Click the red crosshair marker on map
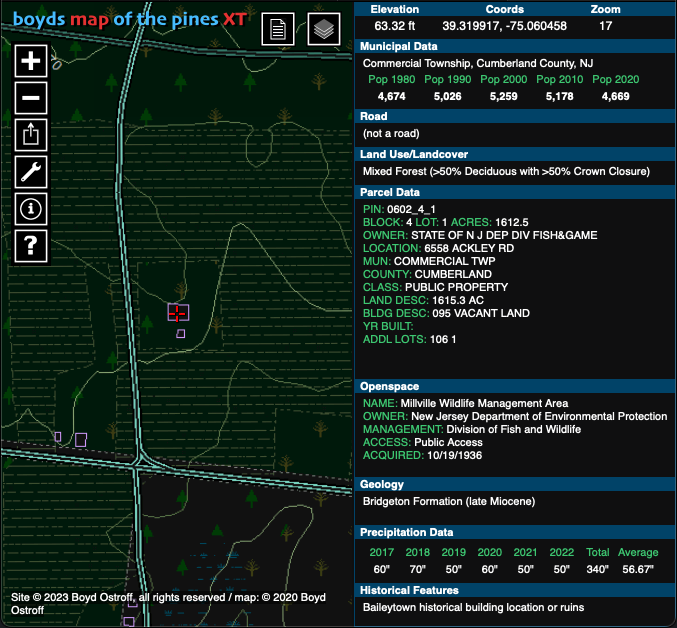The width and height of the screenshot is (677, 628). [x=178, y=312]
